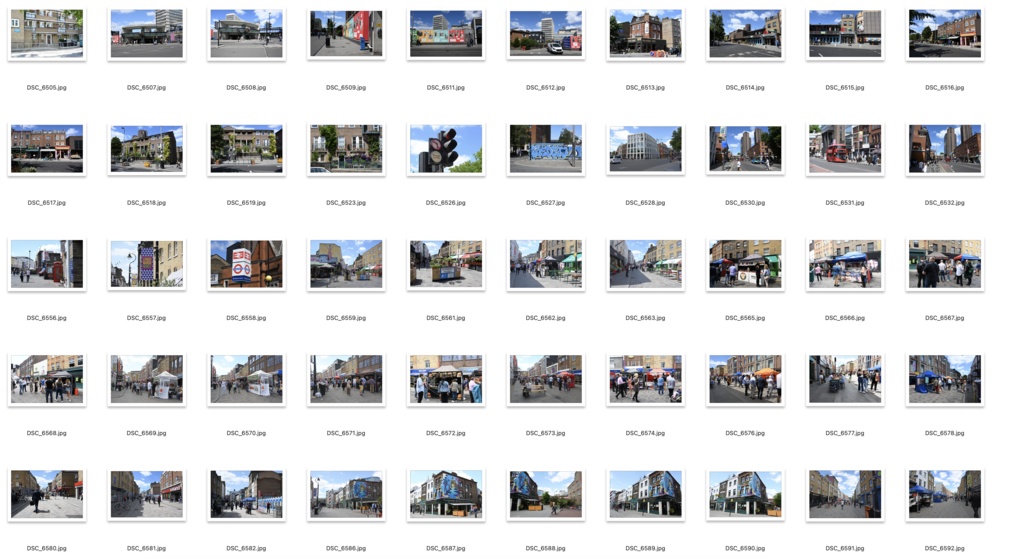
Task: Choose the red bus photo DSC_6531.jpg
Action: 845,149
